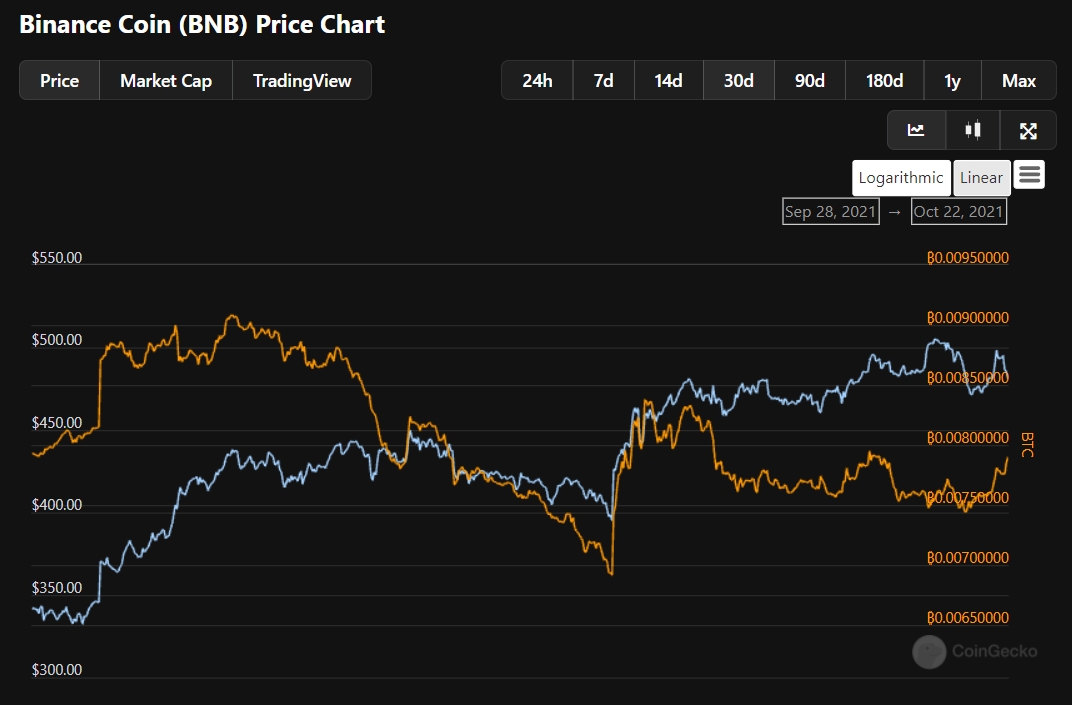Click the $450.00 axis label
1072x705 pixels.
click(57, 423)
